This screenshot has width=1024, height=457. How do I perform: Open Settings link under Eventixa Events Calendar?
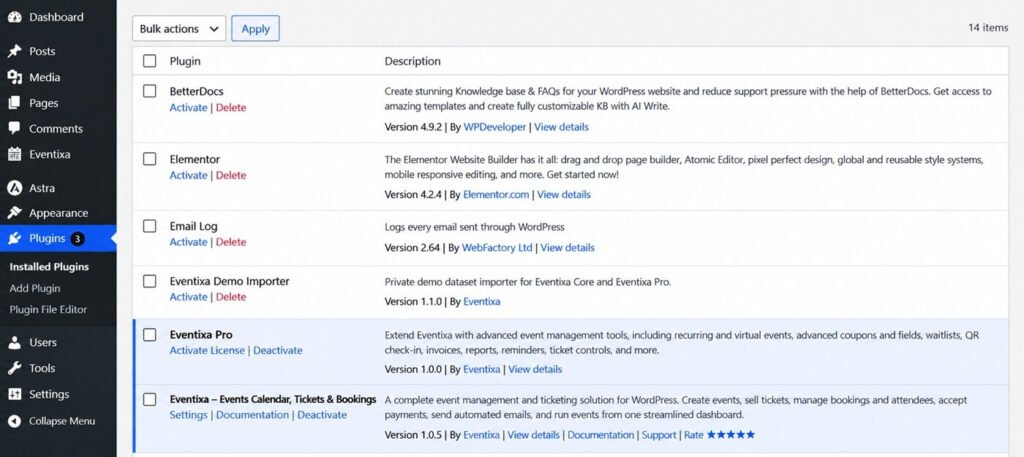(189, 415)
